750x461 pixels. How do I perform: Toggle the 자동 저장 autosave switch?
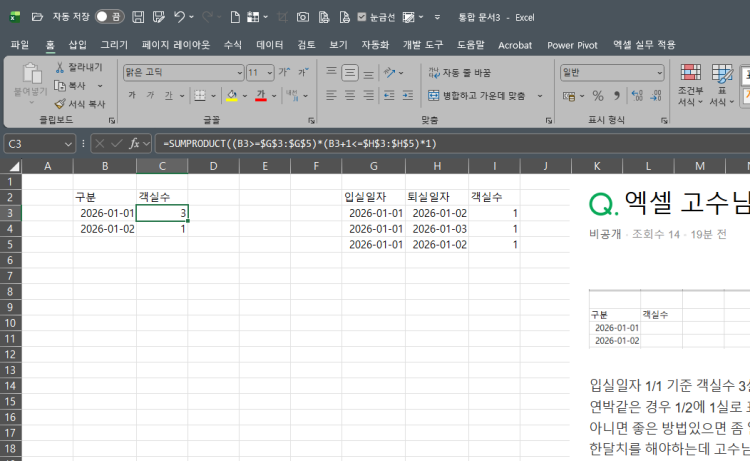110,17
